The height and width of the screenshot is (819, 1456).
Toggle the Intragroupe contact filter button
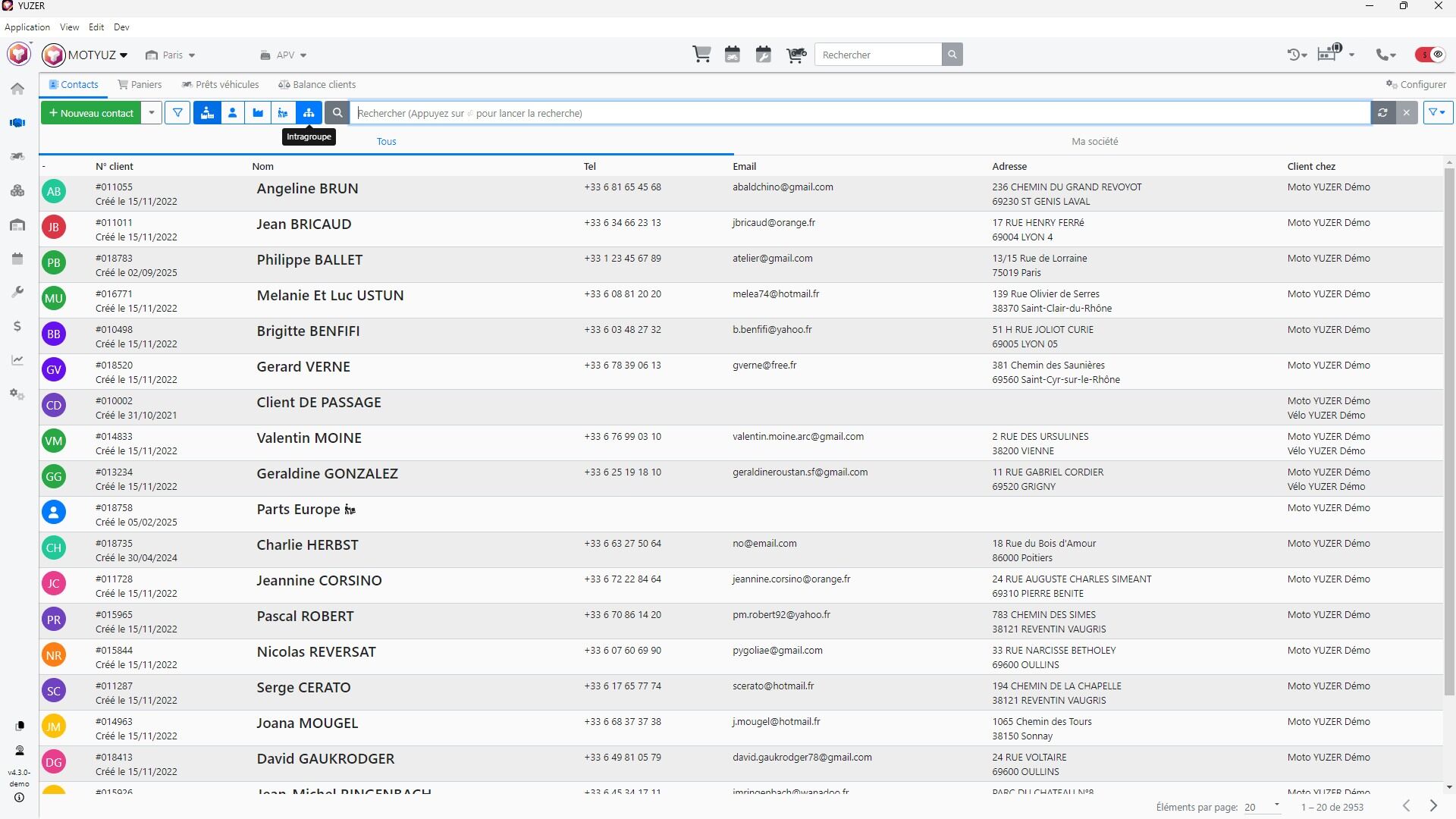tap(309, 113)
